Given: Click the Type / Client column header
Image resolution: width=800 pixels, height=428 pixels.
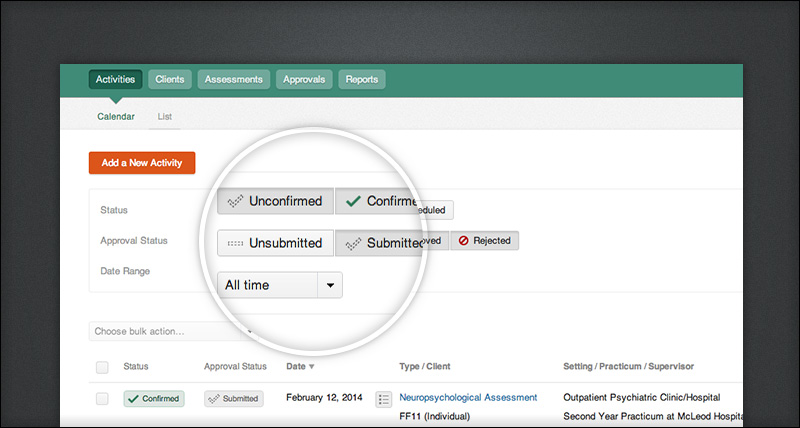Looking at the screenshot, I should (x=425, y=366).
